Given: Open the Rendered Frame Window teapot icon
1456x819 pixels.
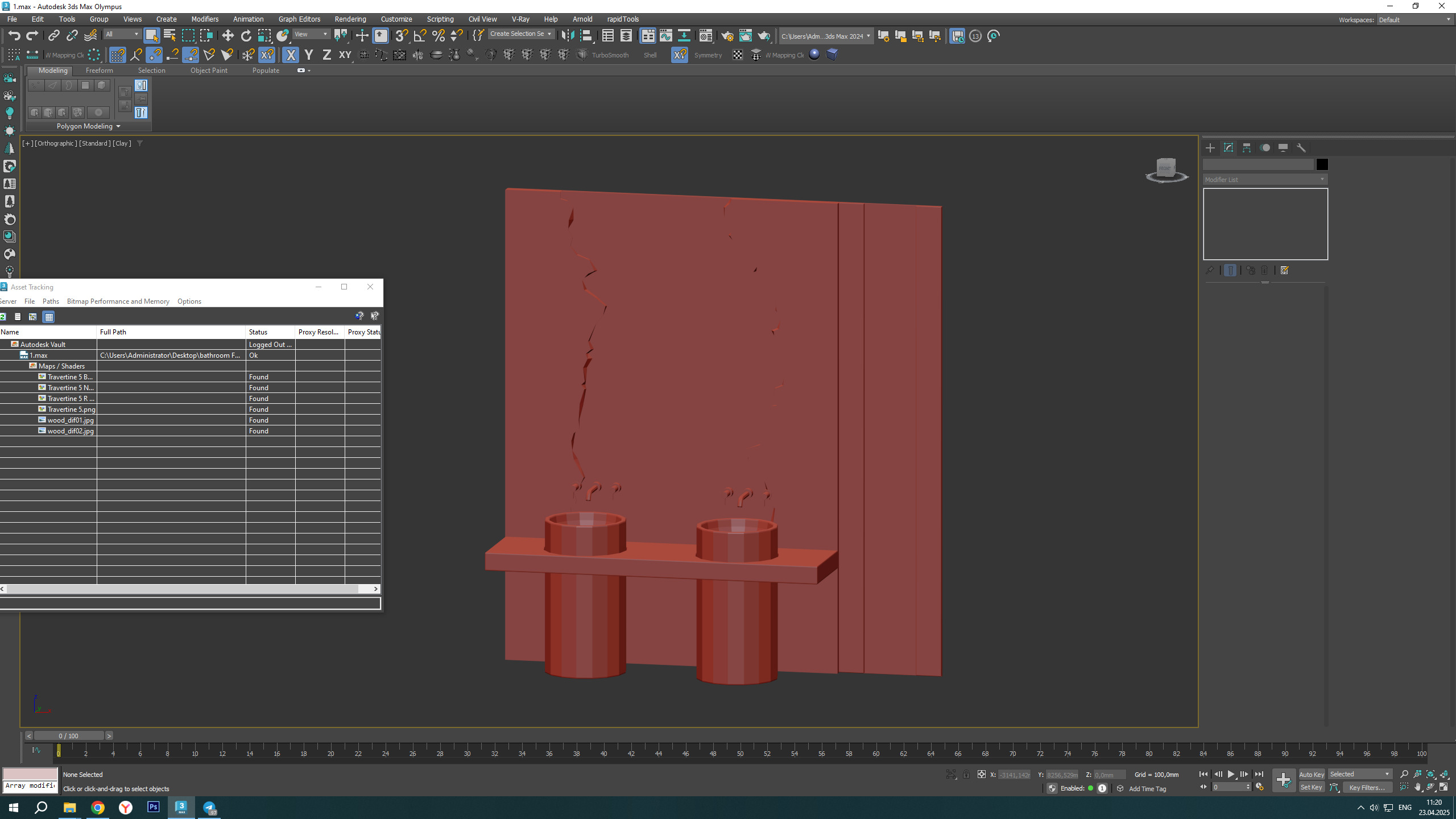Looking at the screenshot, I should point(745,36).
